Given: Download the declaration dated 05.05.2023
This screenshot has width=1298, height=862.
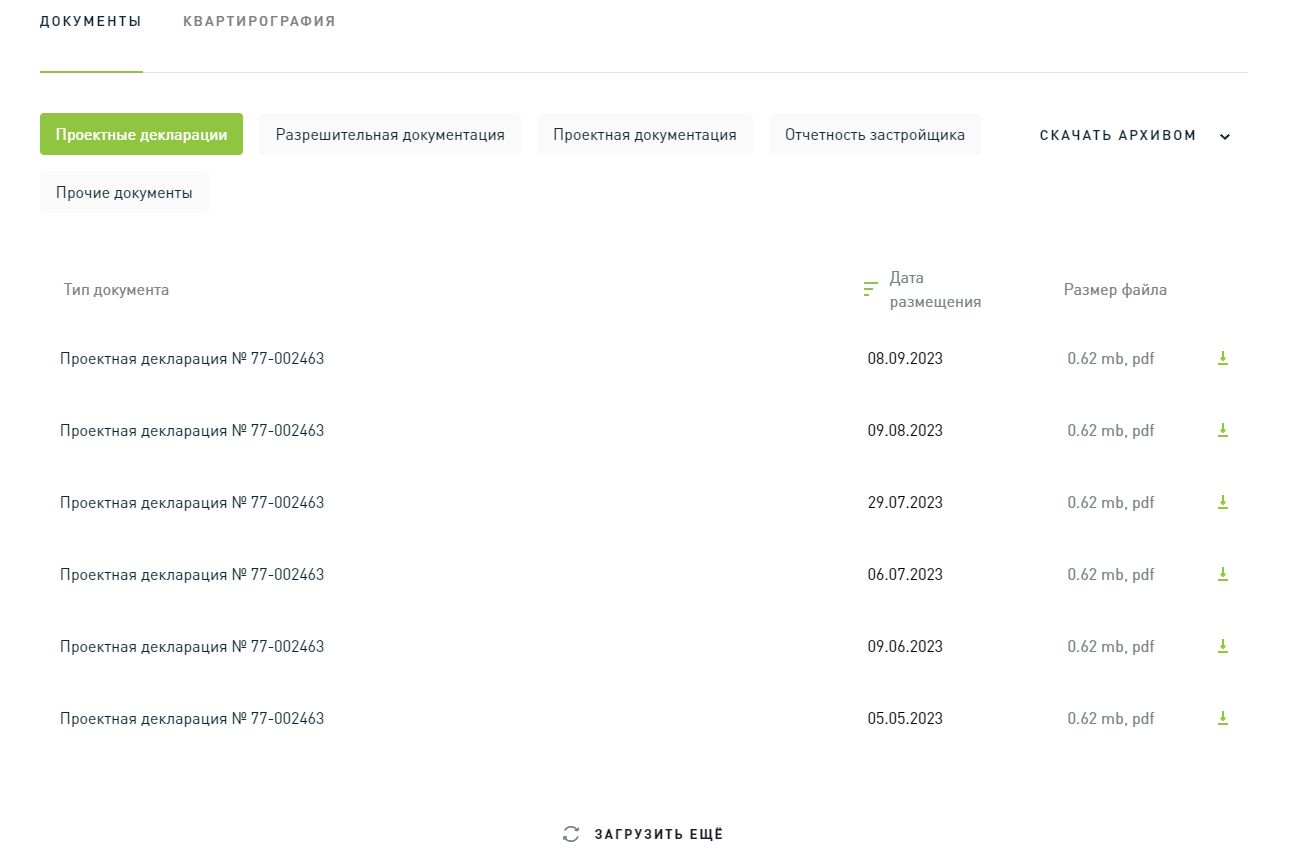Looking at the screenshot, I should point(1222,718).
